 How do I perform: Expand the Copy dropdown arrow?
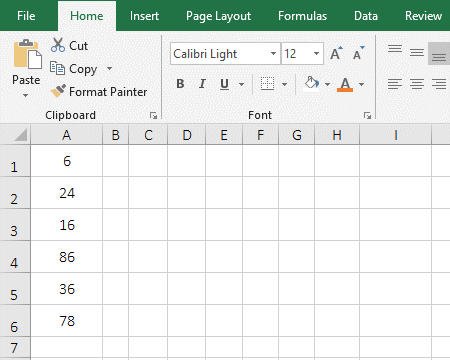pos(109,69)
